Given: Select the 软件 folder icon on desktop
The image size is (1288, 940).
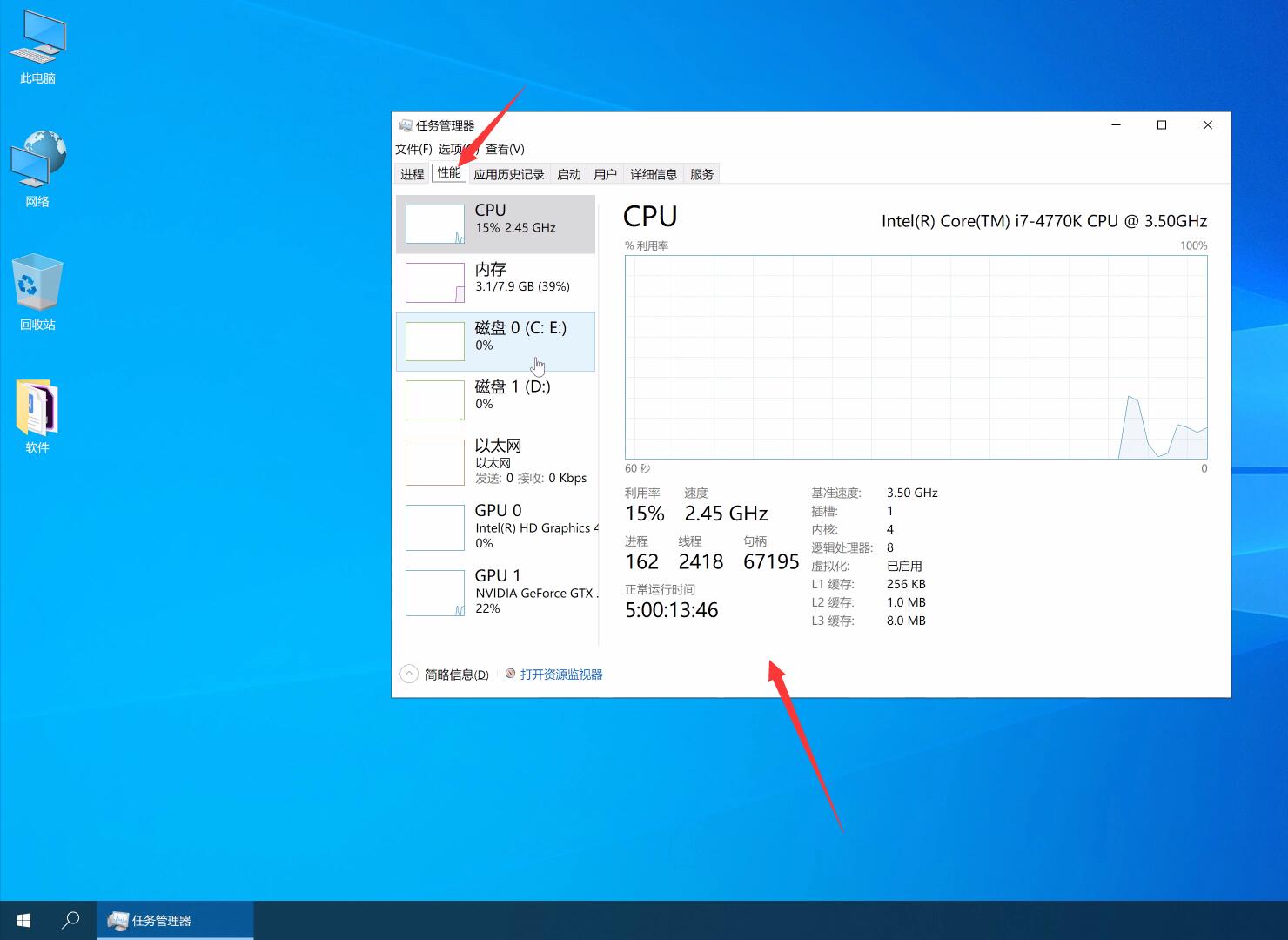Looking at the screenshot, I should pos(37,417).
